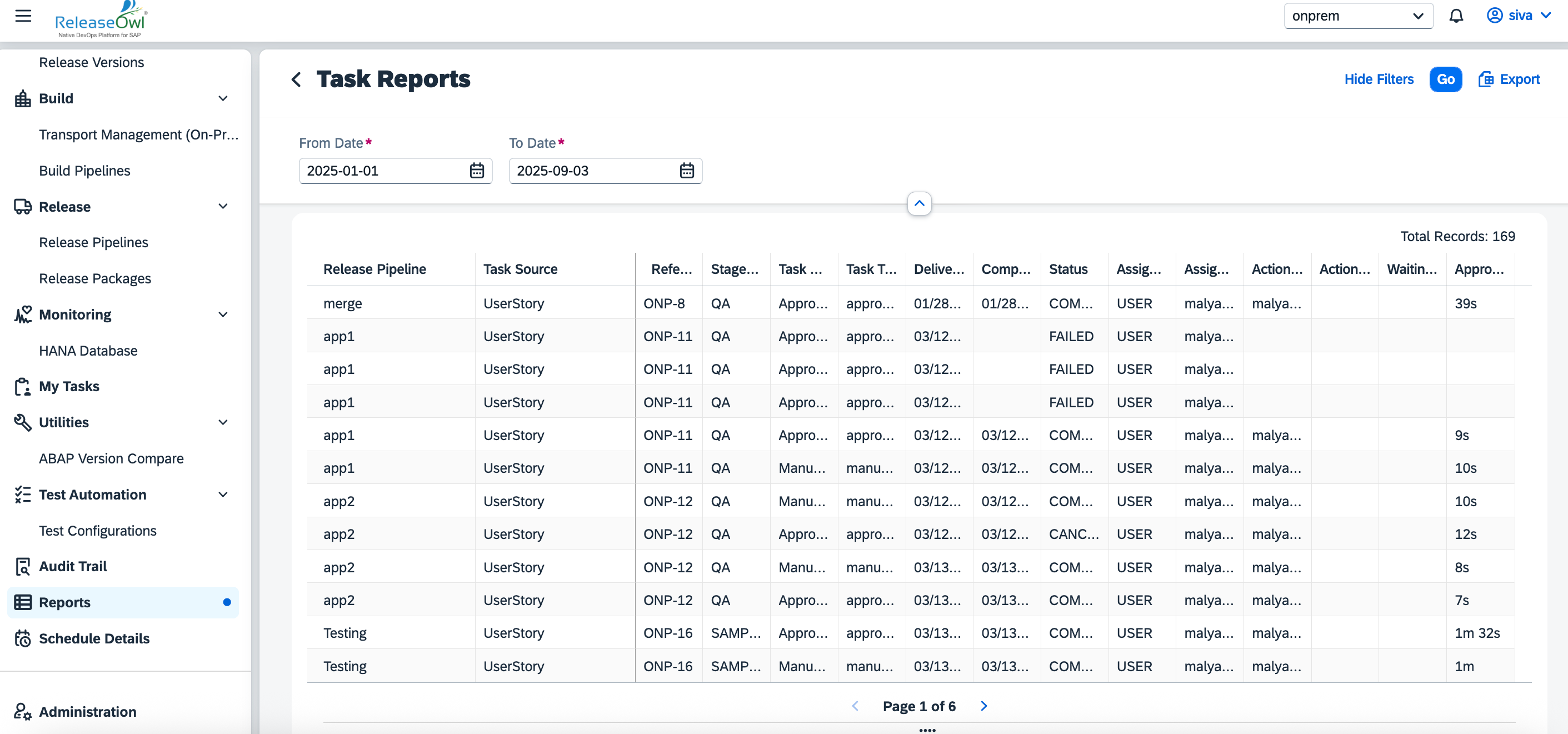Viewport: 1568px width, 734px height.
Task: Collapse the filter panel chevron
Action: point(919,204)
